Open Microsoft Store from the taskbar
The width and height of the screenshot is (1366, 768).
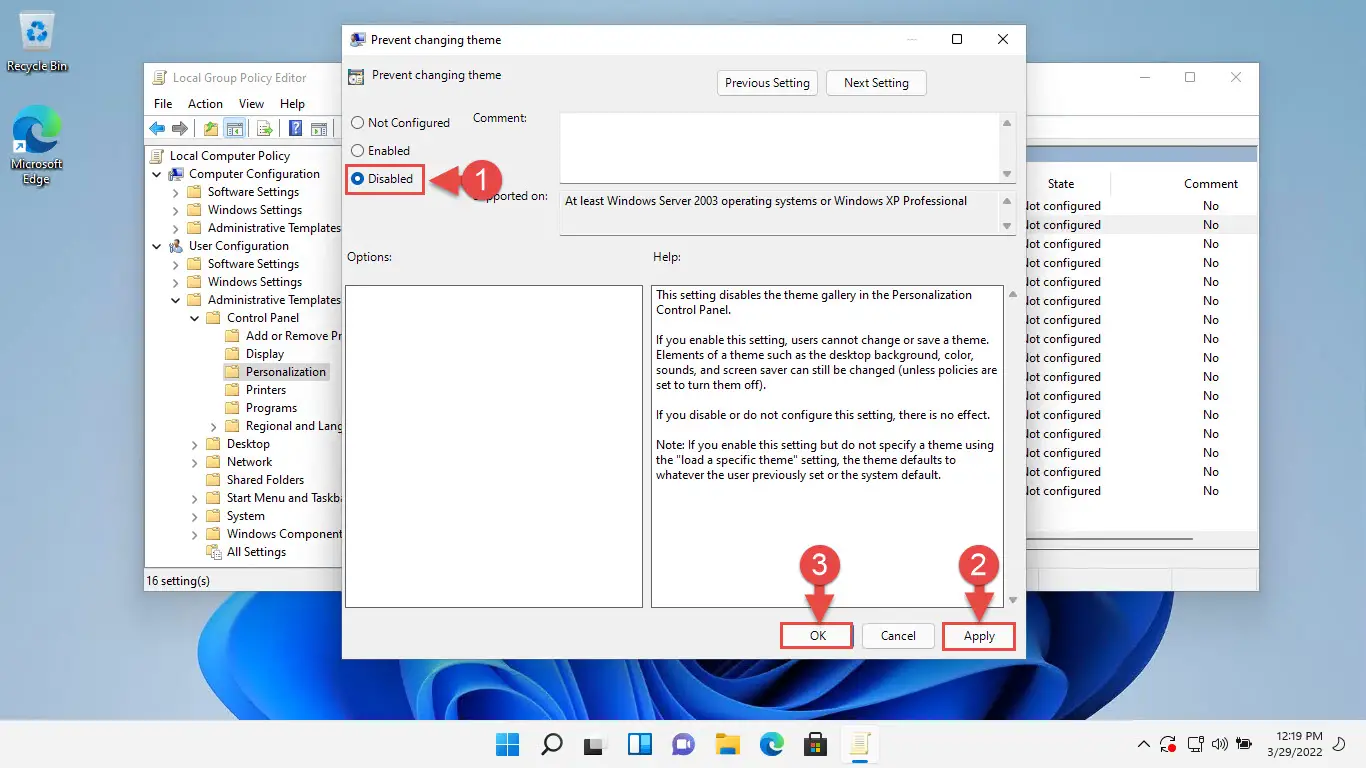(x=815, y=744)
